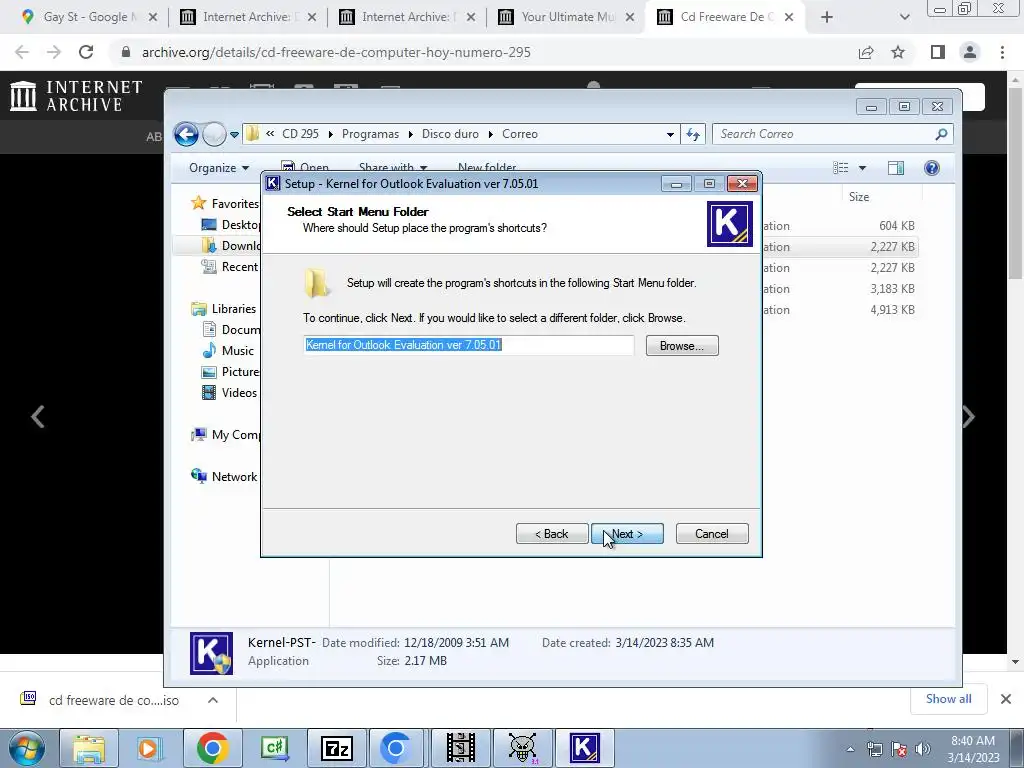Click the Start Menu folder name field
Viewport: 1024px width, 768px height.
coord(468,345)
